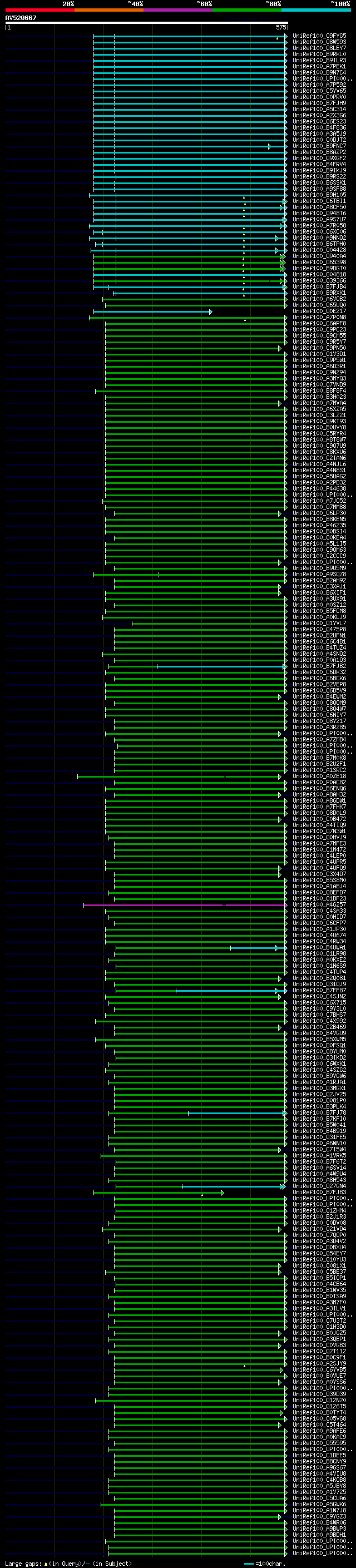Select the UniRef100_B9RXK1 label
This screenshot has width=356, height=1568.
[x=319, y=293]
